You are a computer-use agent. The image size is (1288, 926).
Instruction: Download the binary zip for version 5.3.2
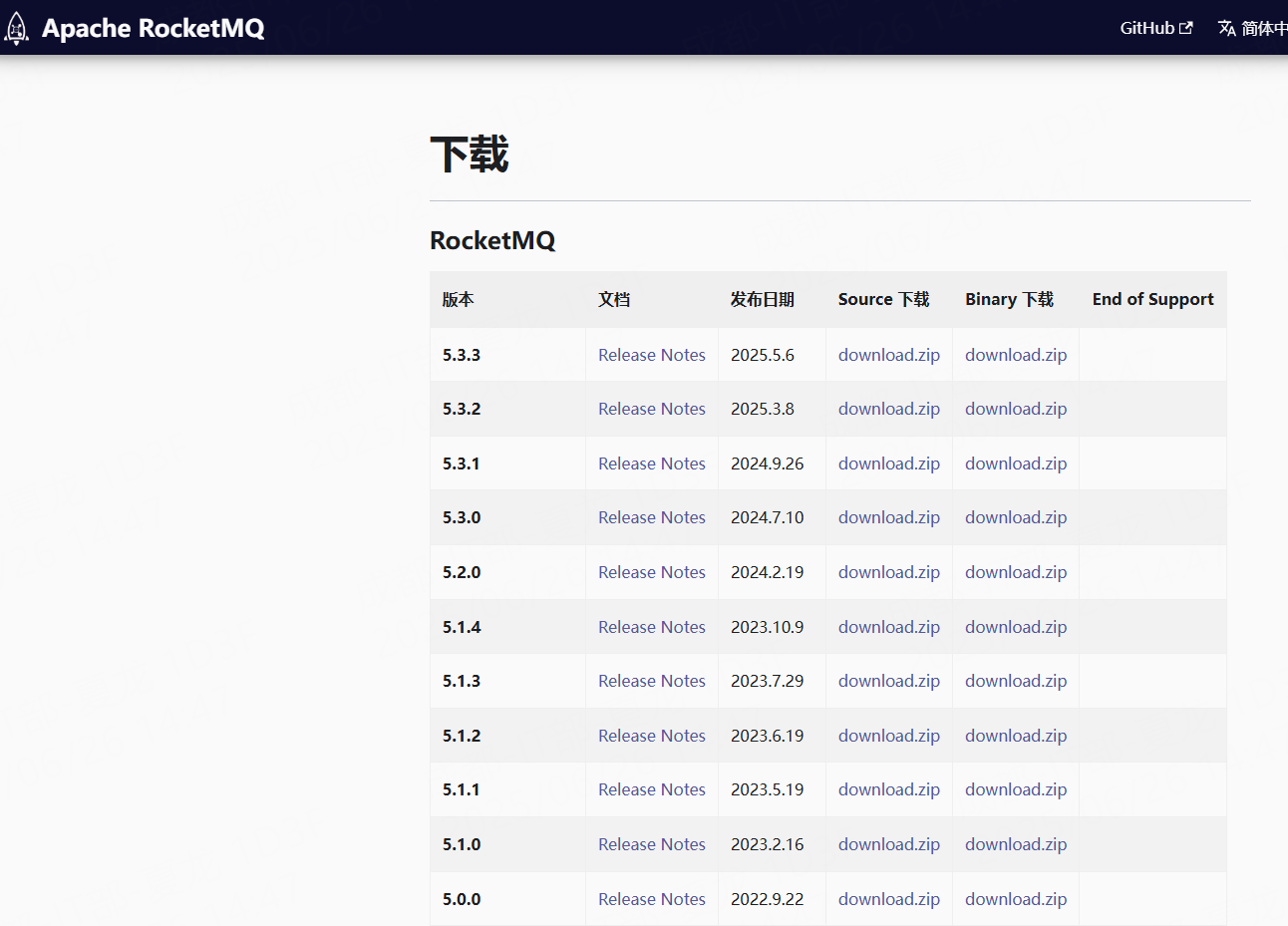(1015, 409)
